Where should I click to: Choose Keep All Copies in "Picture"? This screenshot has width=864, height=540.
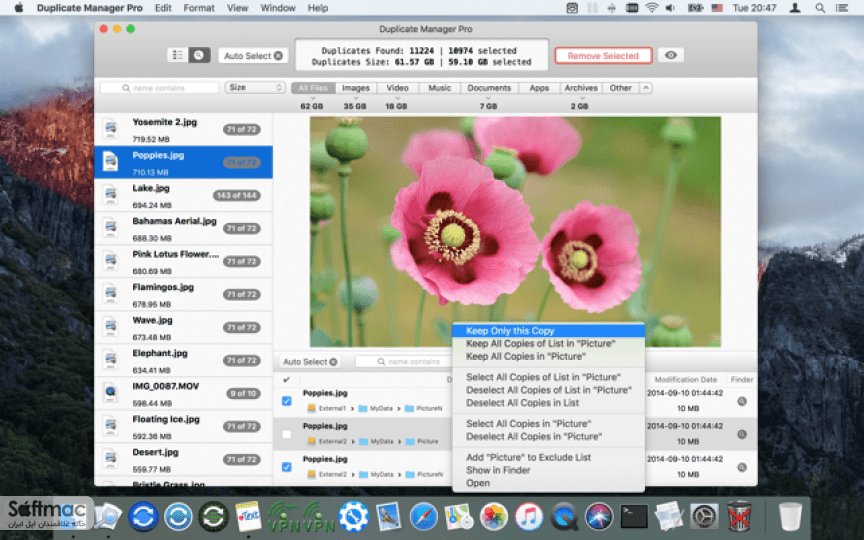[x=548, y=357]
